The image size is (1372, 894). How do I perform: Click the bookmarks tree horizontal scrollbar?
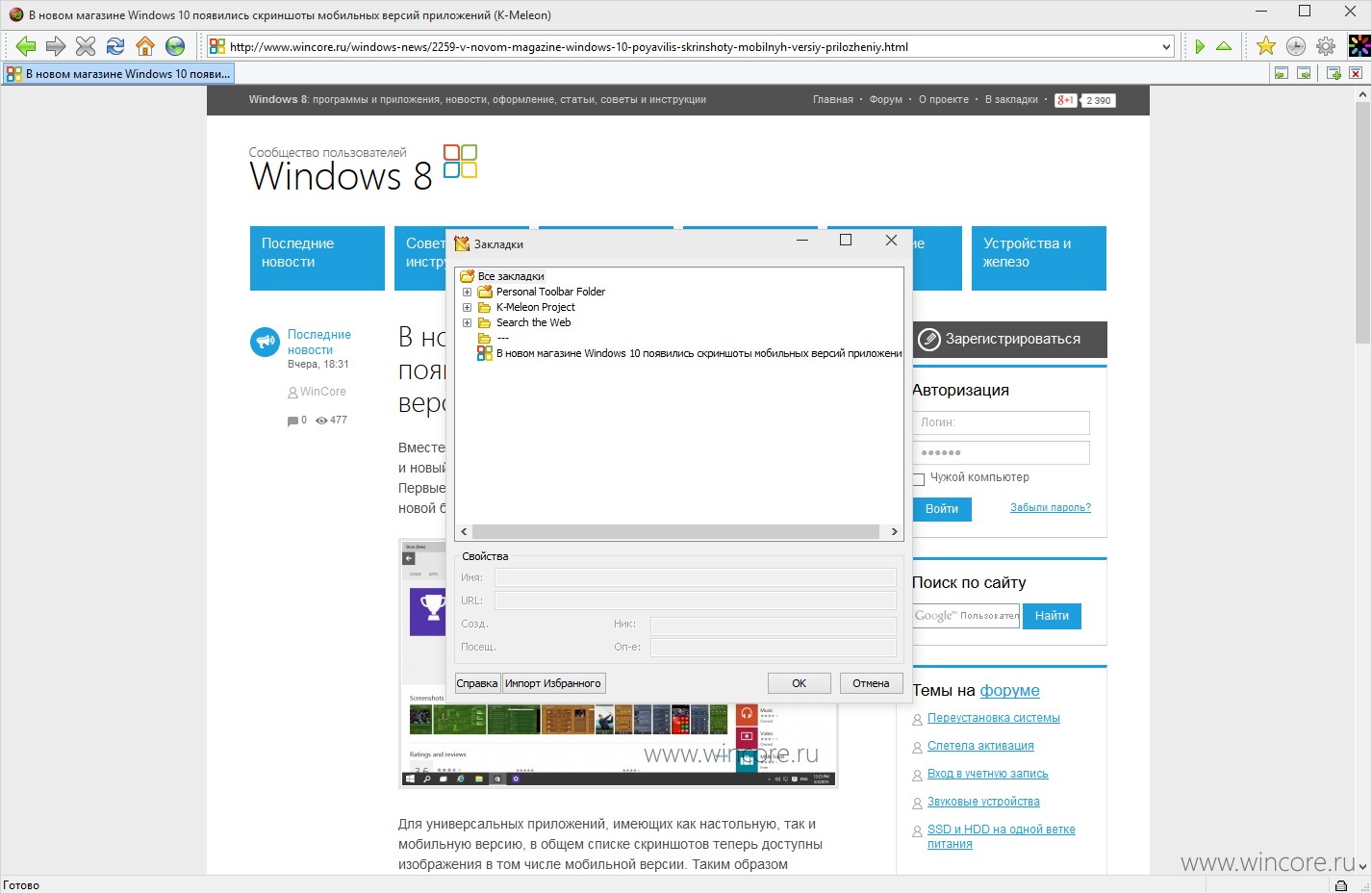(676, 531)
